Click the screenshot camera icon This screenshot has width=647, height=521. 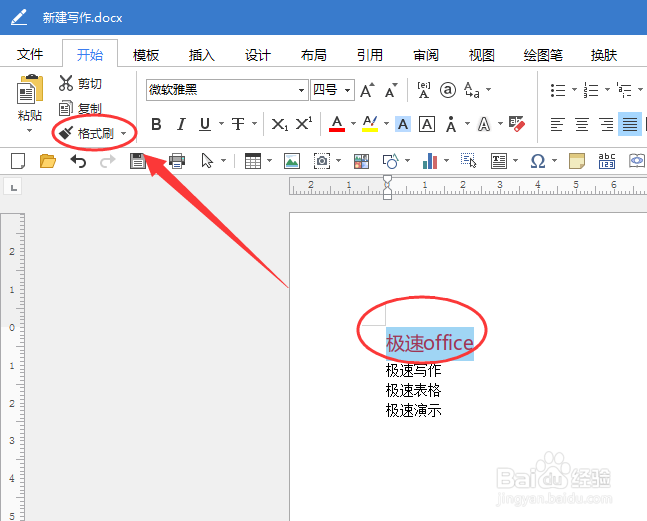pos(322,161)
